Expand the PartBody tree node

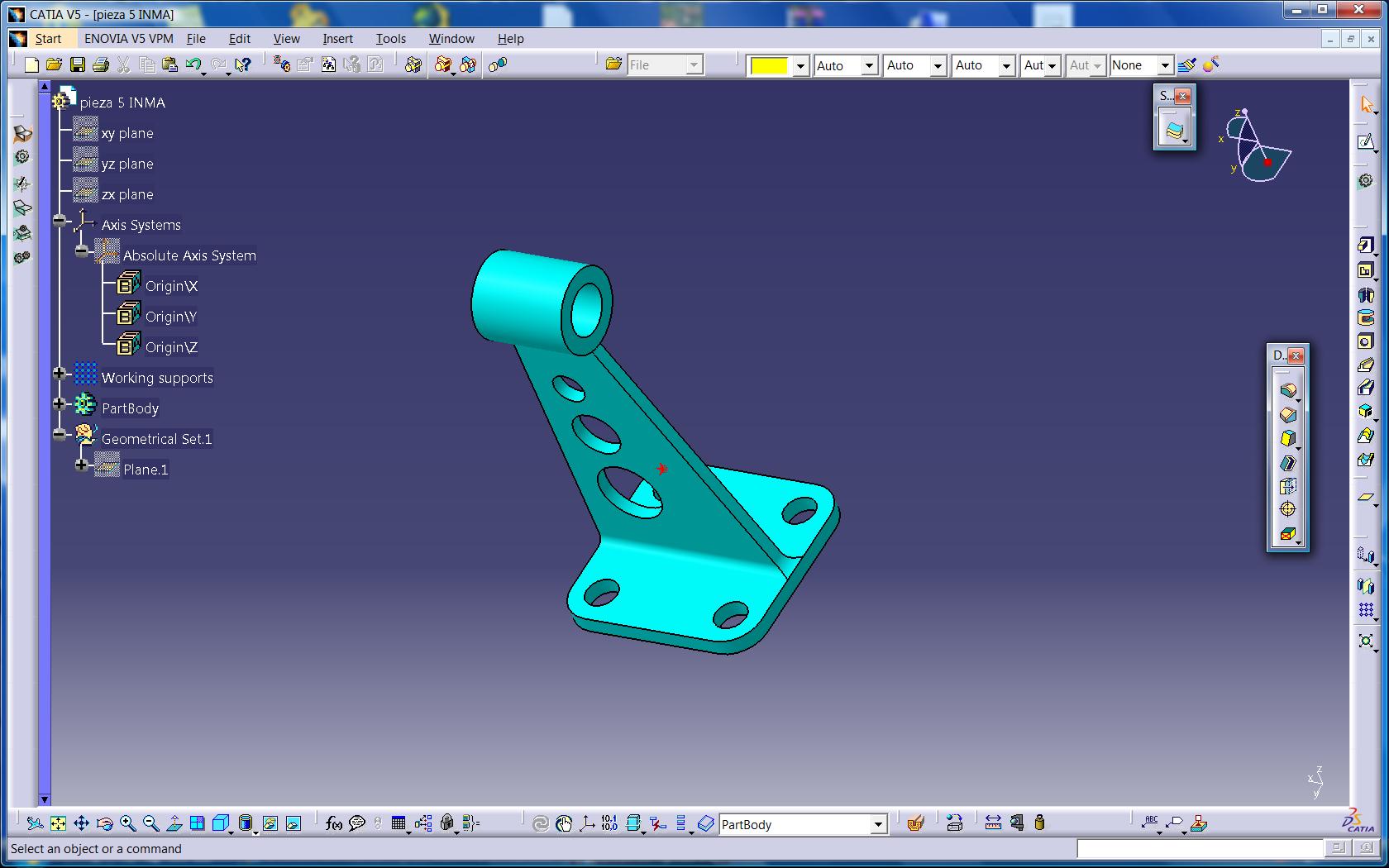(x=60, y=403)
